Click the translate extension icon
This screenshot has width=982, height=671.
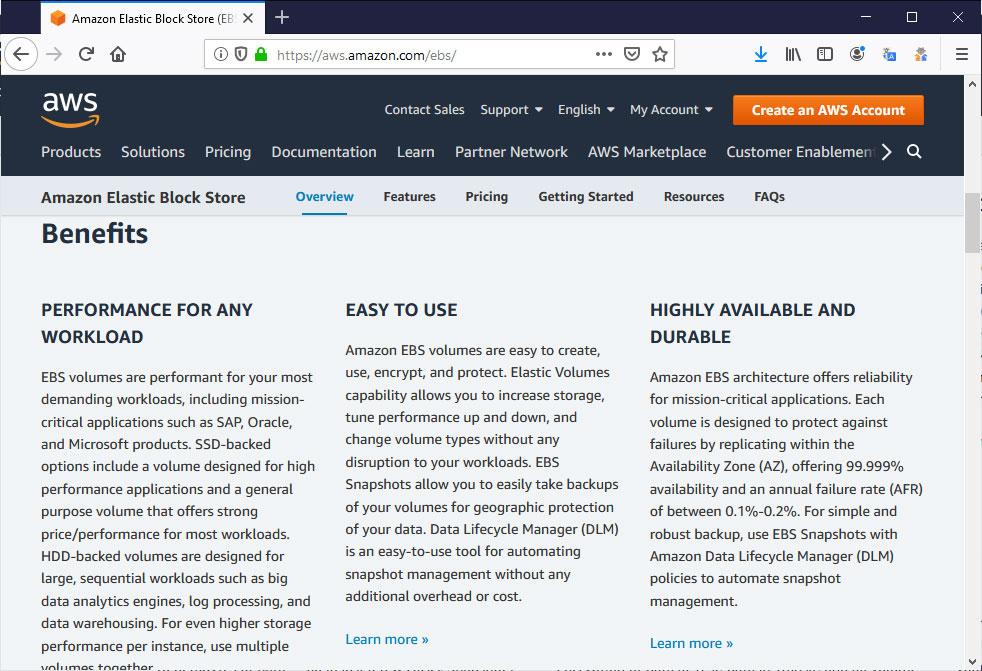pyautogui.click(x=889, y=55)
